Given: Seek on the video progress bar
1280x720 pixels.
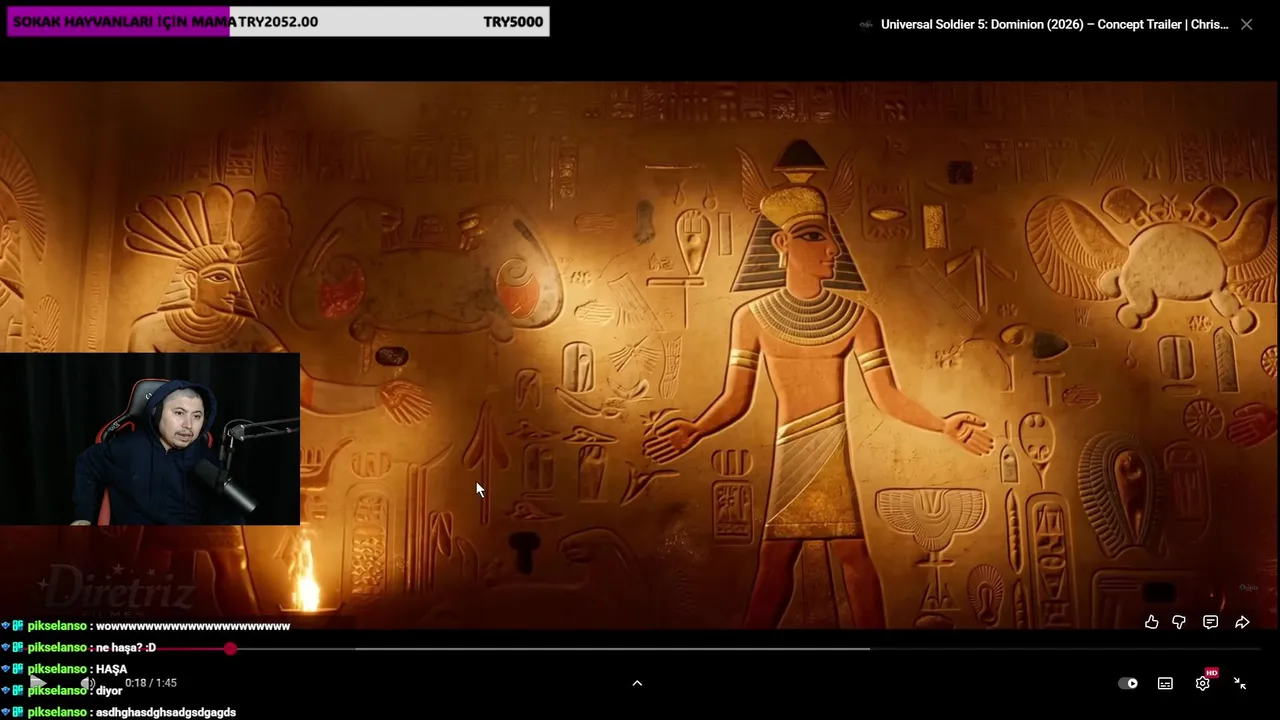Looking at the screenshot, I should (x=640, y=648).
